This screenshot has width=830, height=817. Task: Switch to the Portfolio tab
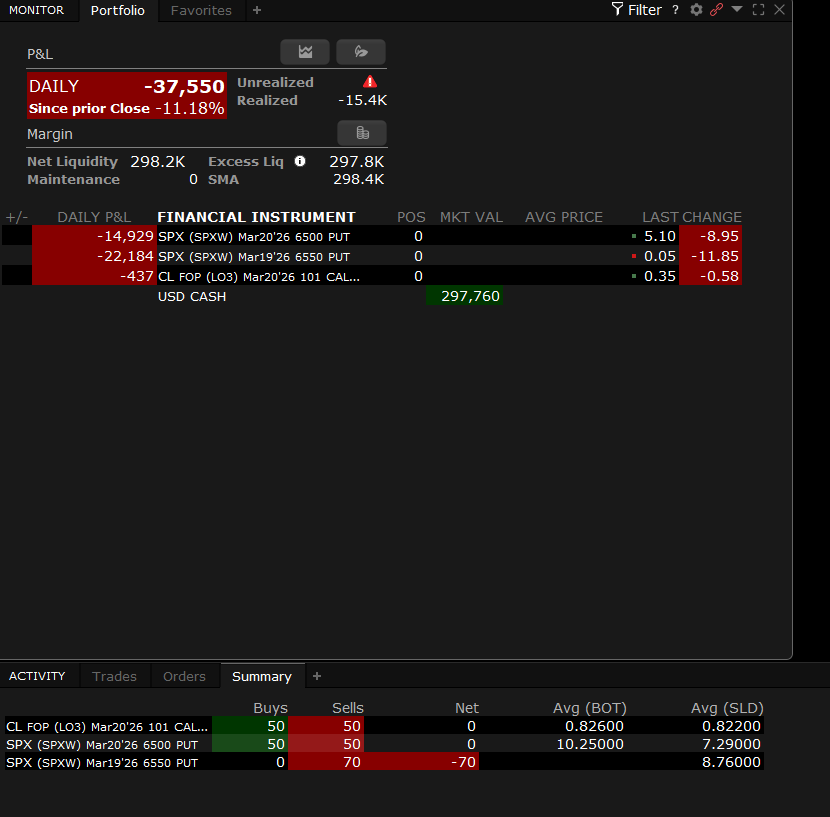point(118,11)
